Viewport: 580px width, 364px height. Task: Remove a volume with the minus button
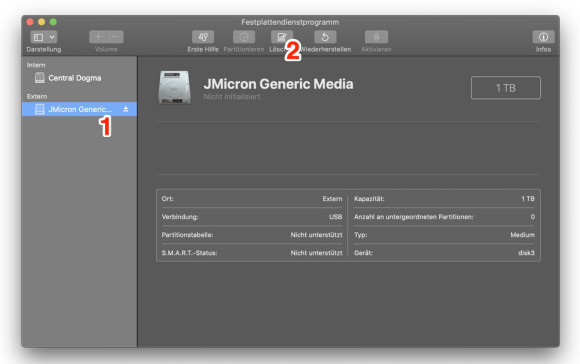point(115,37)
